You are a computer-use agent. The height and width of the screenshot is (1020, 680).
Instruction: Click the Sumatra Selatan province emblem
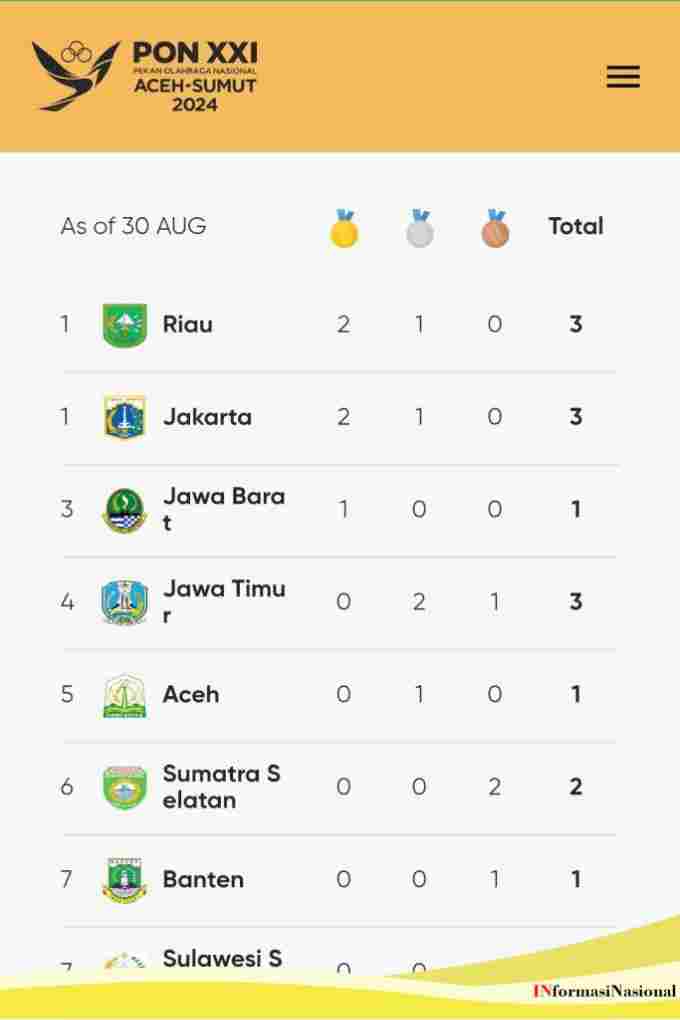(x=125, y=788)
